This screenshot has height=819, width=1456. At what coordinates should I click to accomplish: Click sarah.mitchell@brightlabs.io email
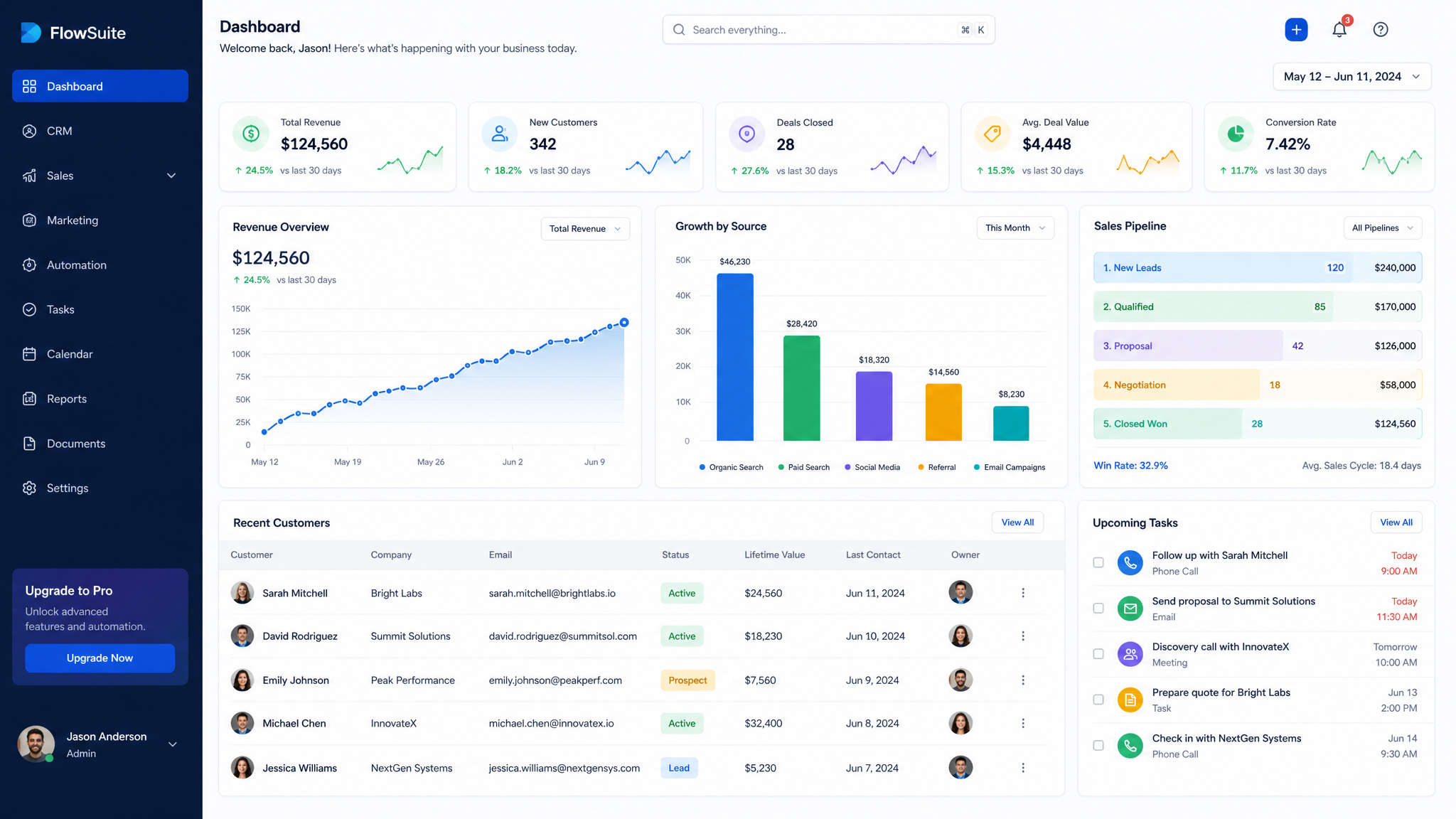coord(552,593)
